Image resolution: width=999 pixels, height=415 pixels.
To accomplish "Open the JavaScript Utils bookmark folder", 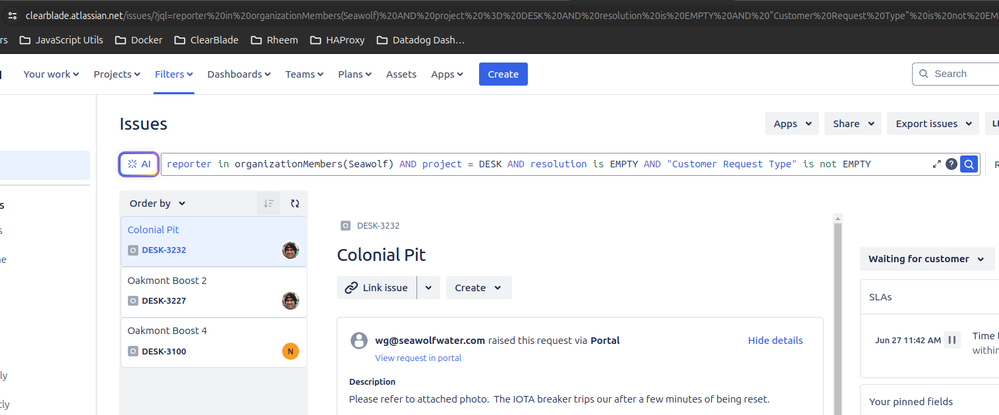I will [x=61, y=40].
